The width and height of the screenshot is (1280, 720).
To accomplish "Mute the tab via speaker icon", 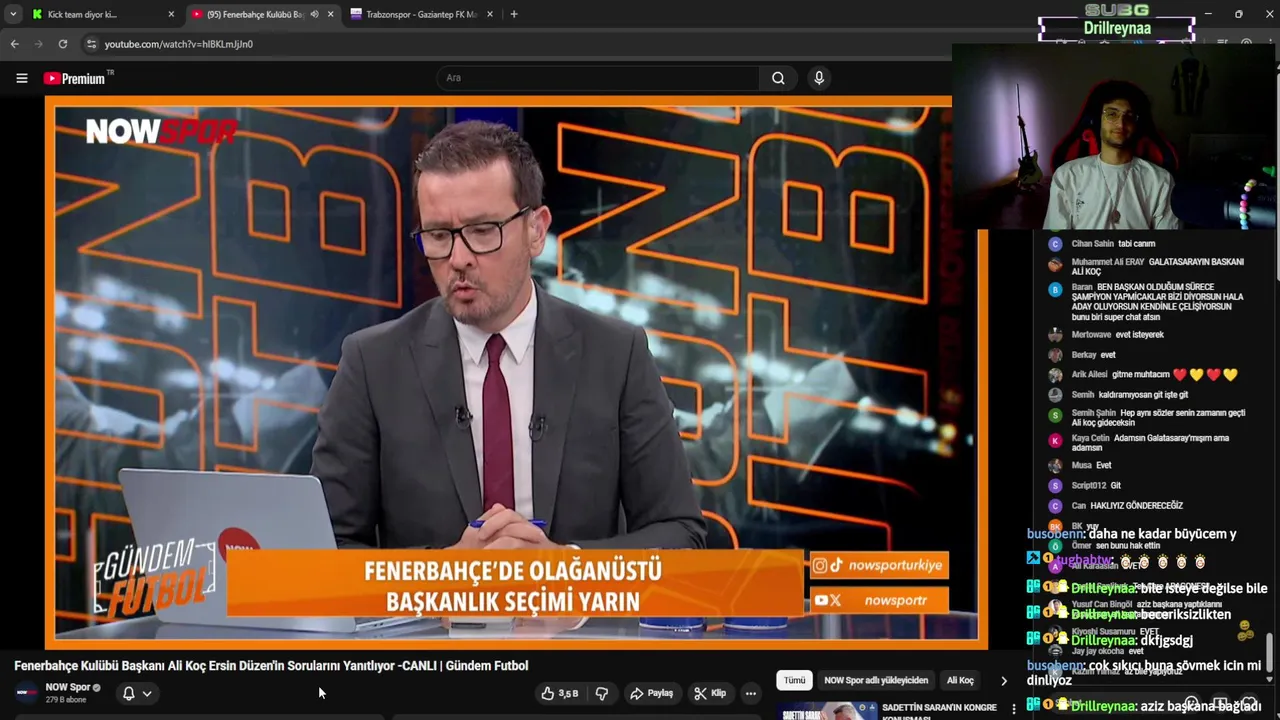I will 314,14.
